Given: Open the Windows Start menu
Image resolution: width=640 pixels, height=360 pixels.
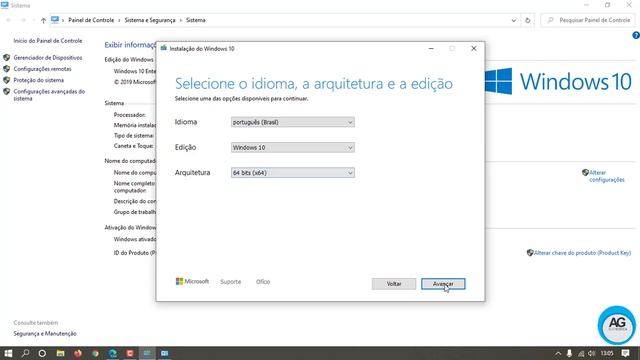Looking at the screenshot, I should click(8, 353).
